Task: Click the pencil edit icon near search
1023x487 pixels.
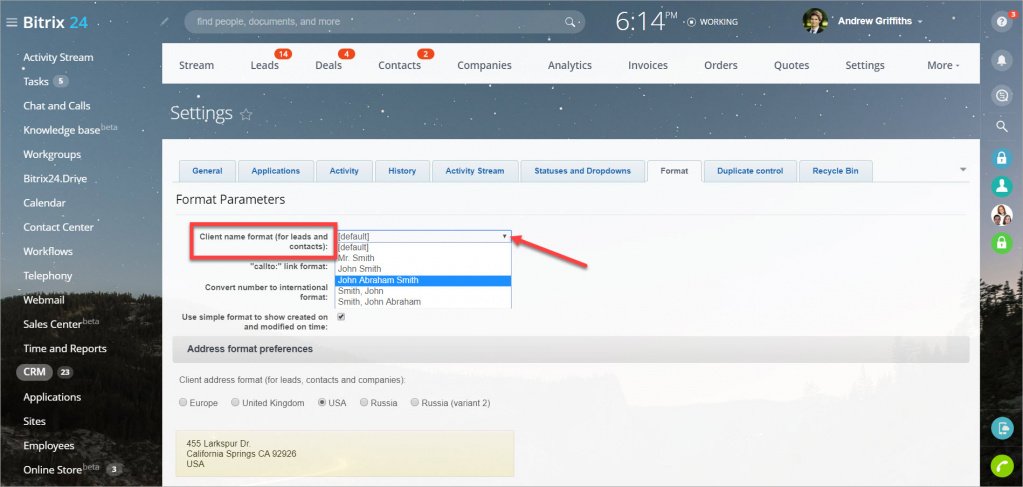Action: point(164,22)
